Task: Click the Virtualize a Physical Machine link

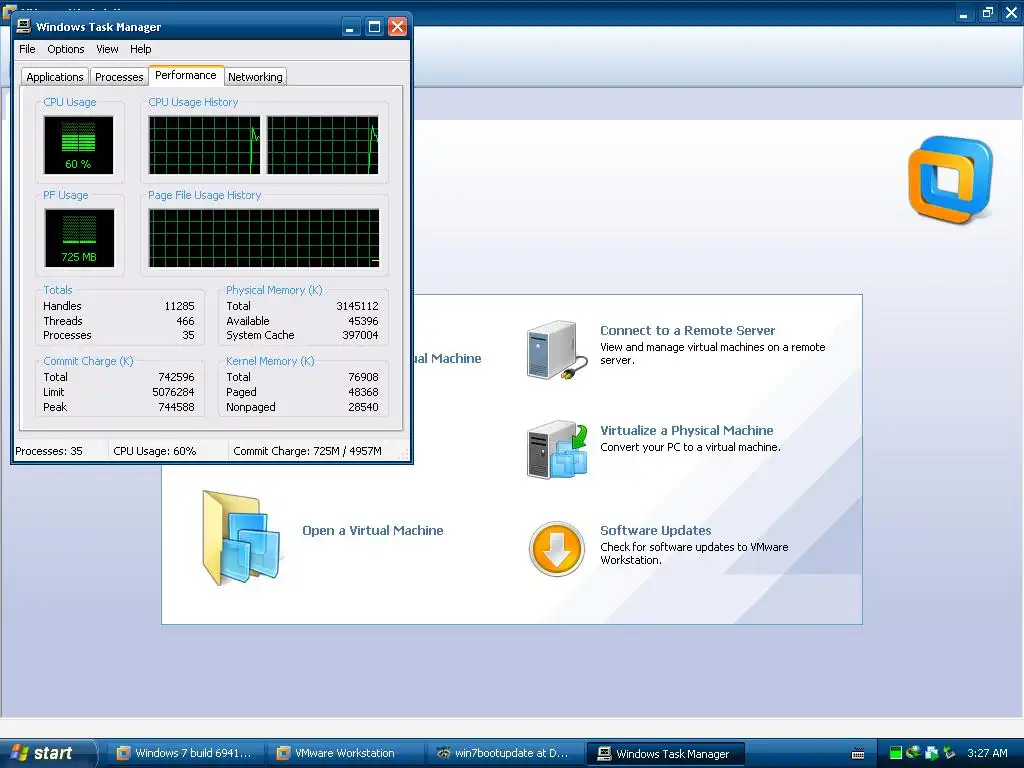Action: click(x=686, y=430)
